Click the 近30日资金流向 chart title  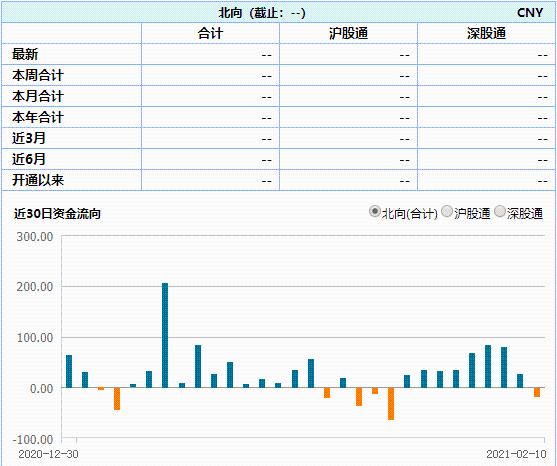[57, 213]
